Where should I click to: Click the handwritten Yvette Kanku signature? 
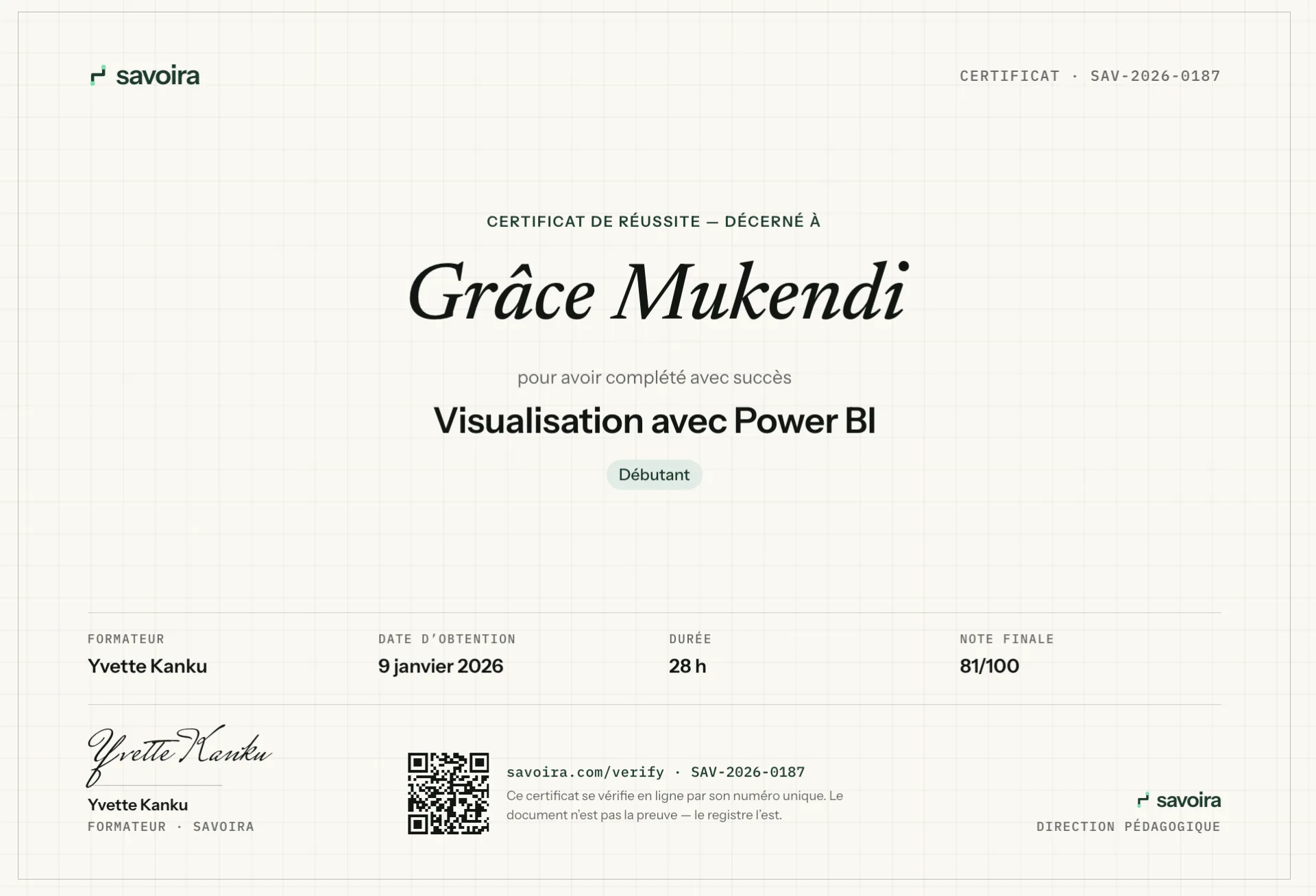(x=179, y=755)
